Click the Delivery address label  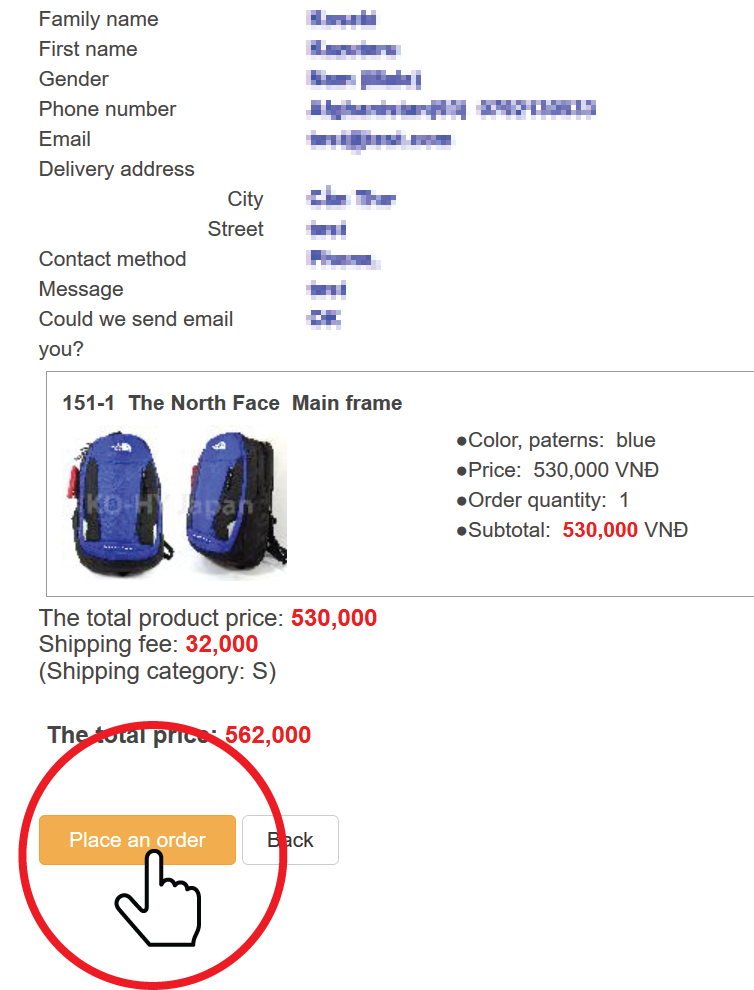(116, 169)
